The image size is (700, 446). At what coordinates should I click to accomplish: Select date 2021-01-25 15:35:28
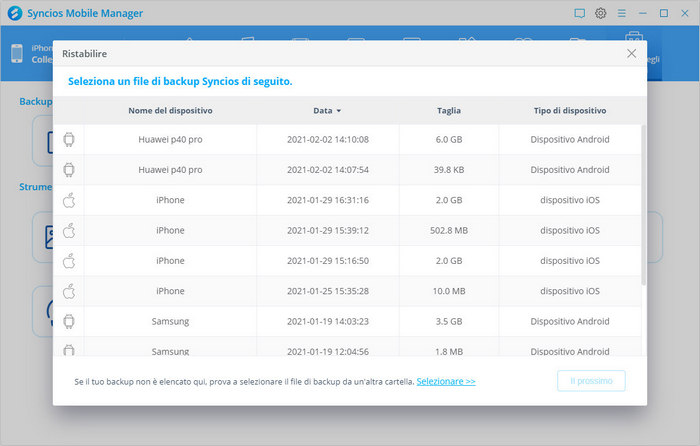[x=328, y=291]
